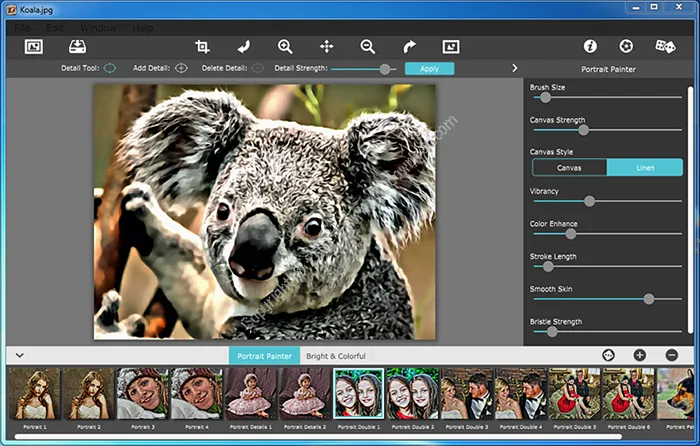Select the Portrait 1 preset thumbnail

(x=35, y=394)
